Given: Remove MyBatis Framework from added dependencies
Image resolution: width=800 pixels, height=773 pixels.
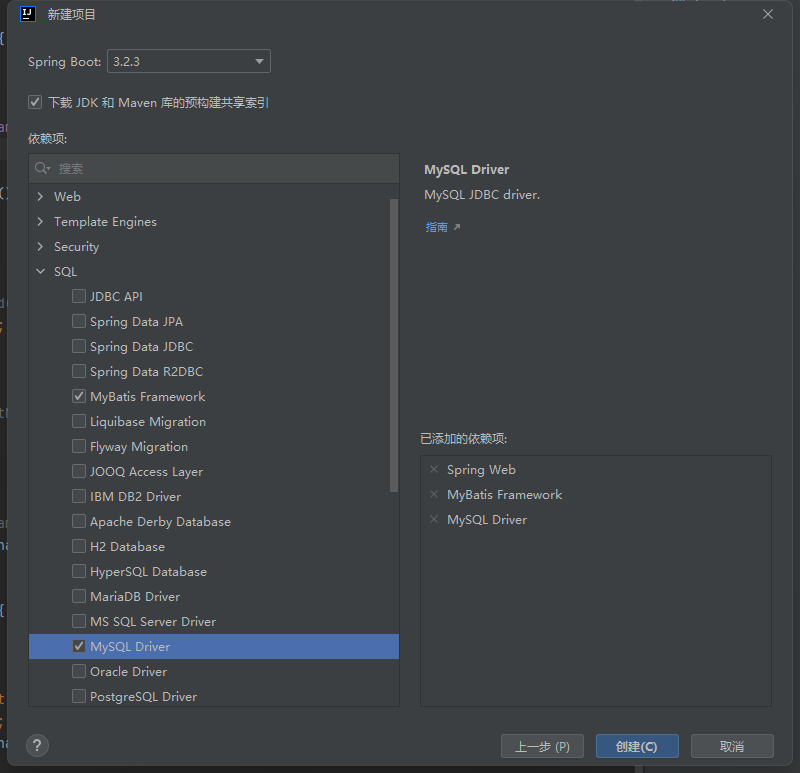Looking at the screenshot, I should 434,494.
